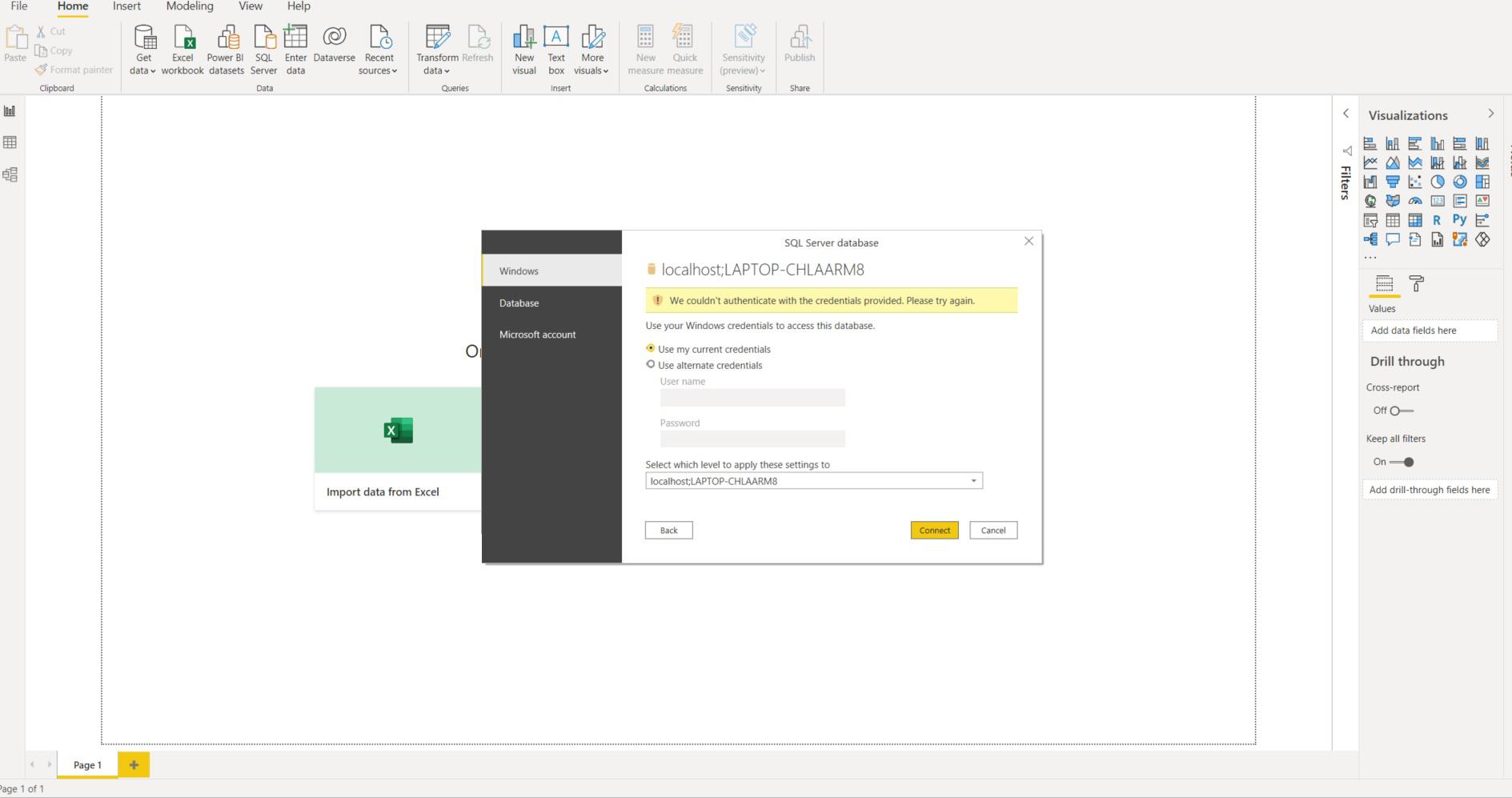The width and height of the screenshot is (1512, 798).
Task: Insert a New visual
Action: click(524, 50)
